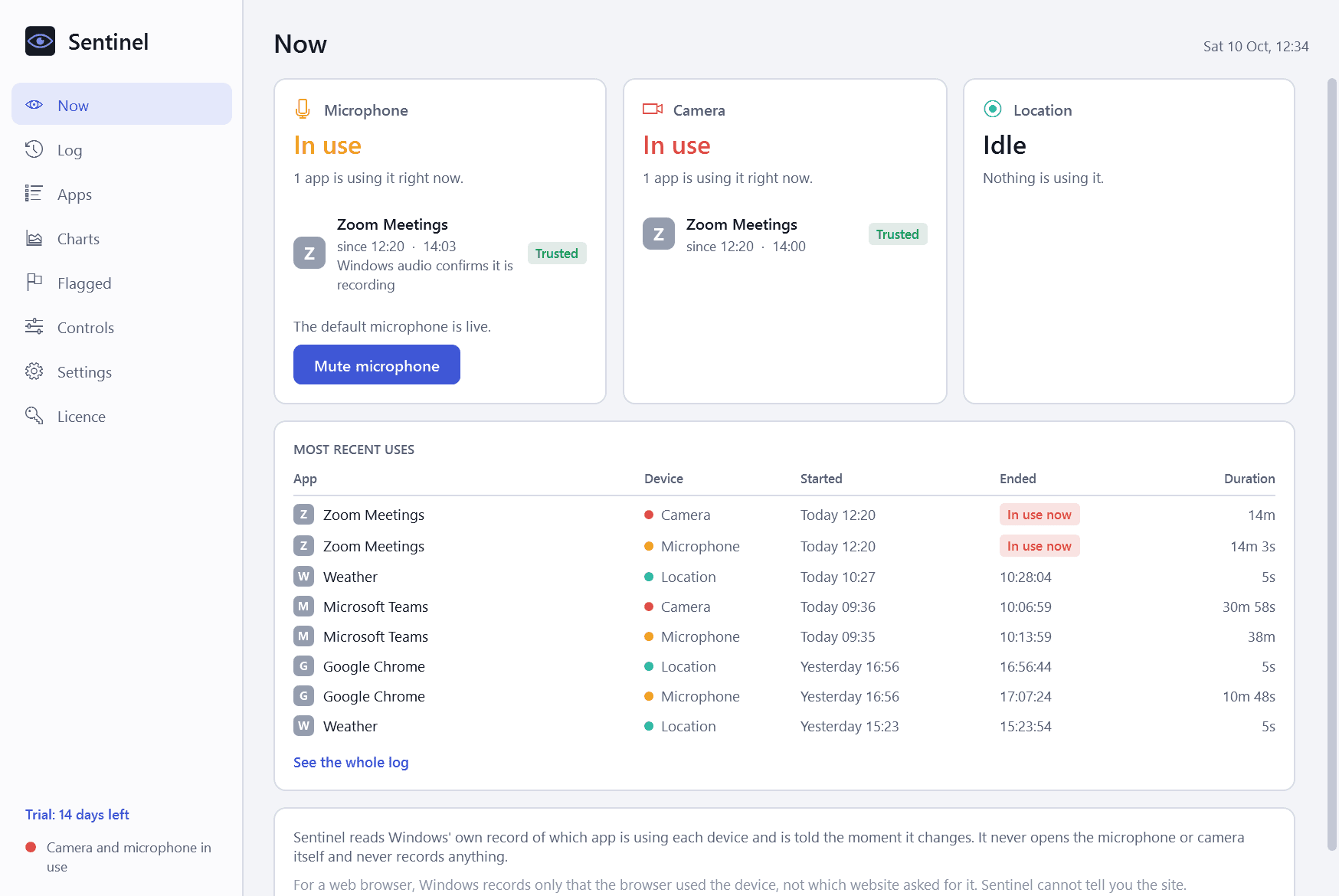Click the Trusted badge in Camera card

coord(898,234)
